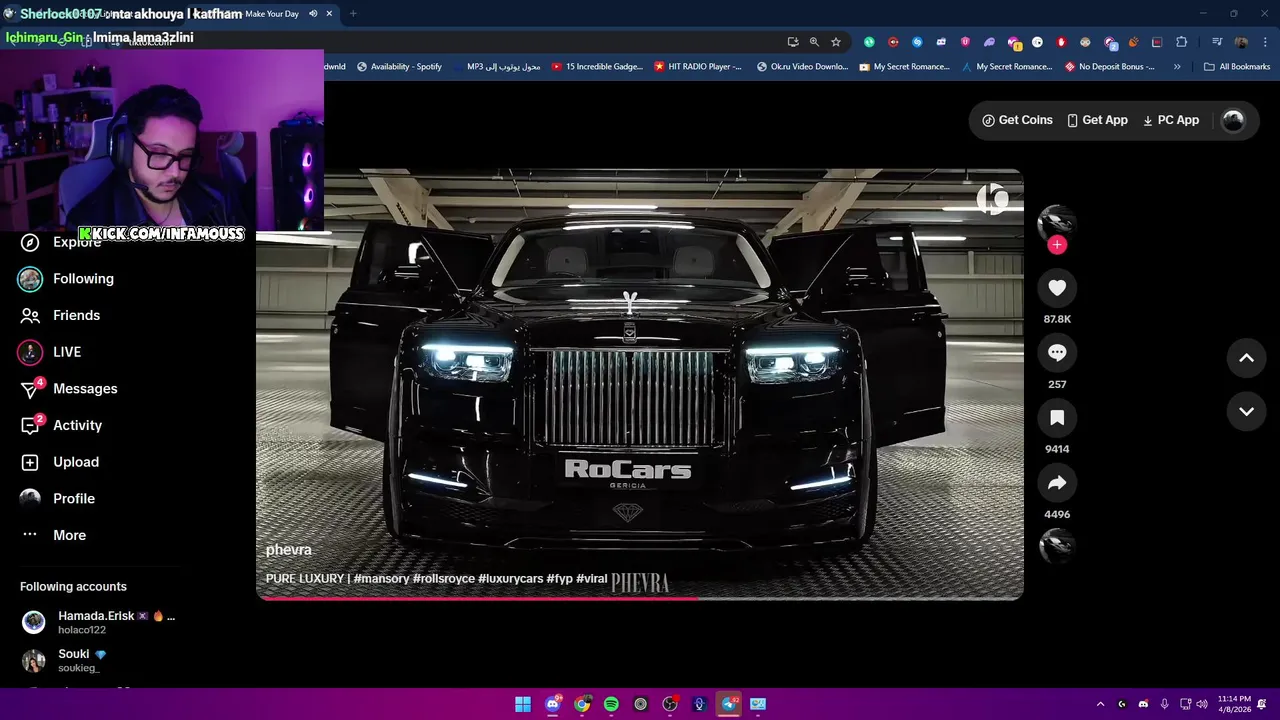Open the All Bookmarks folder
This screenshot has width=1280, height=720.
point(1237,67)
